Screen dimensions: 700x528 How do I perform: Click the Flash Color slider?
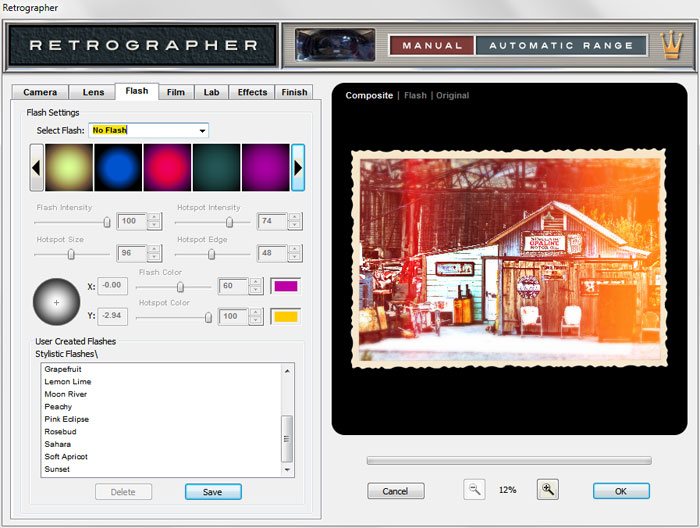point(174,287)
